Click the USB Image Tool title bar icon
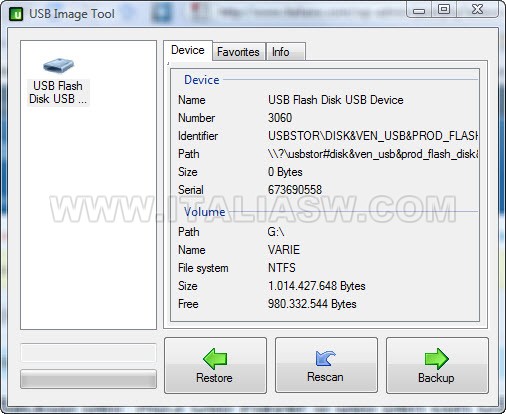This screenshot has width=506, height=414. tap(16, 14)
